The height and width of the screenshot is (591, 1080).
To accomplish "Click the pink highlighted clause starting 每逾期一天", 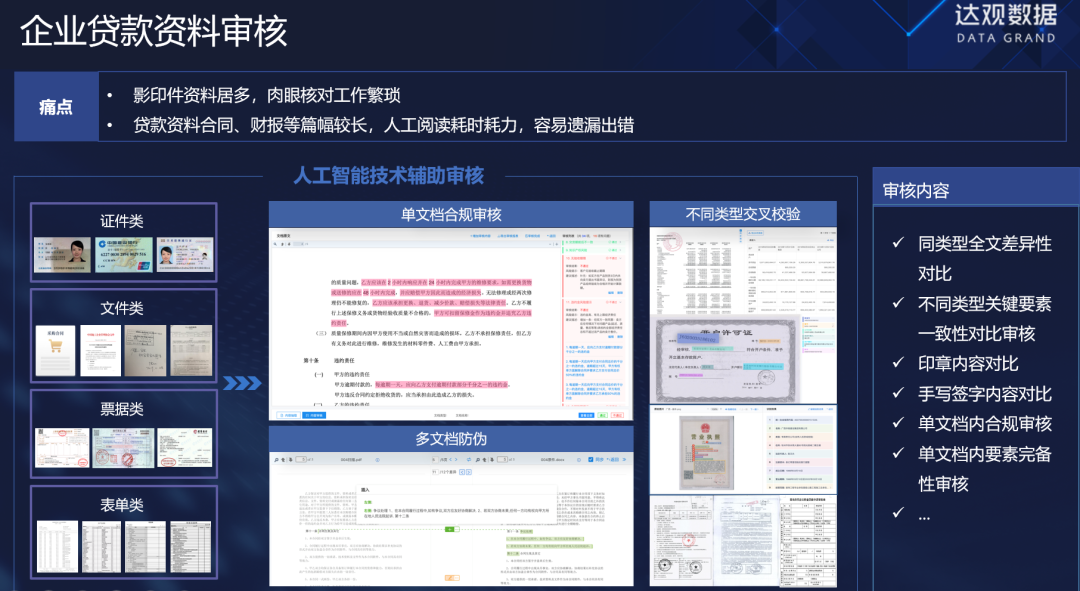I will pyautogui.click(x=442, y=384).
